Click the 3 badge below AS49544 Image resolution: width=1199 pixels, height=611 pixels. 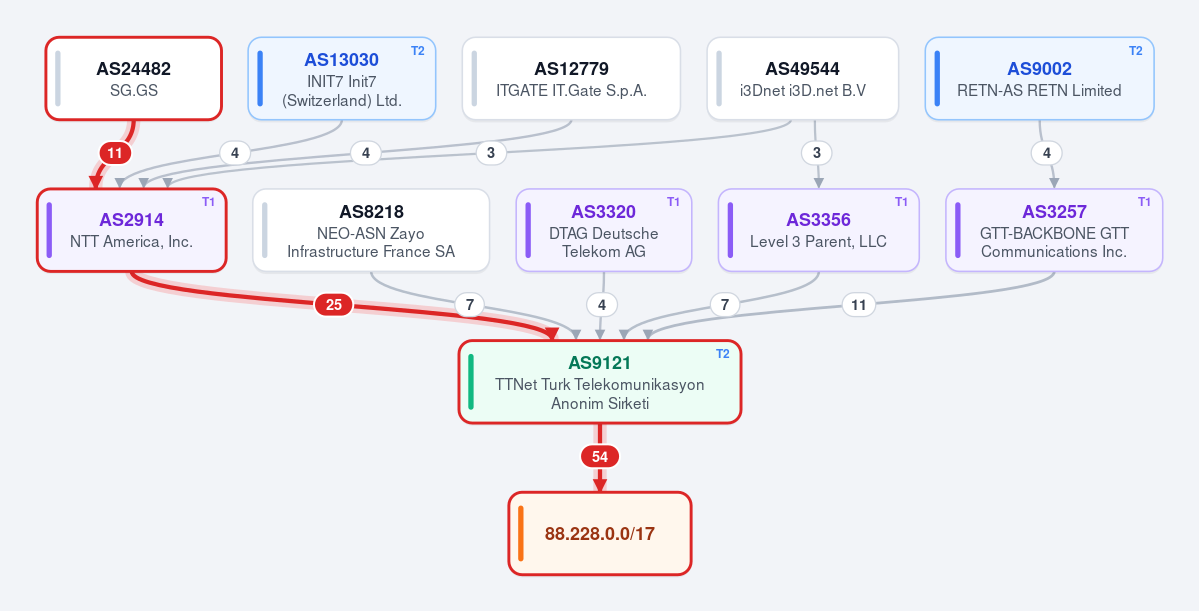click(x=817, y=153)
